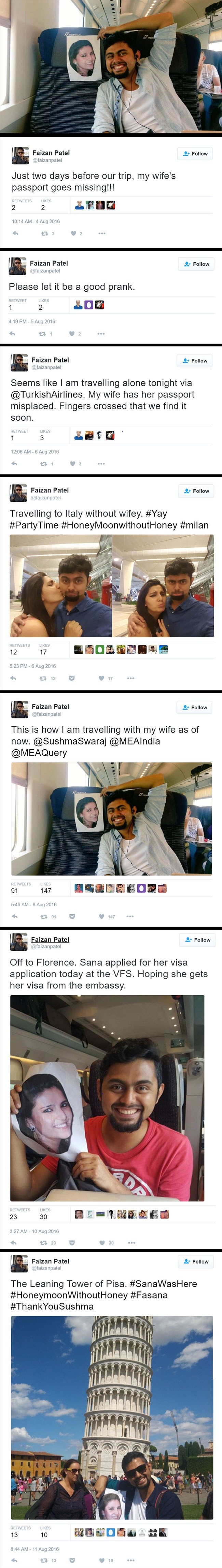The height and width of the screenshot is (1568, 222).
Task: Reply to the 'Please let it be a good prank' tweet
Action: tap(12, 334)
